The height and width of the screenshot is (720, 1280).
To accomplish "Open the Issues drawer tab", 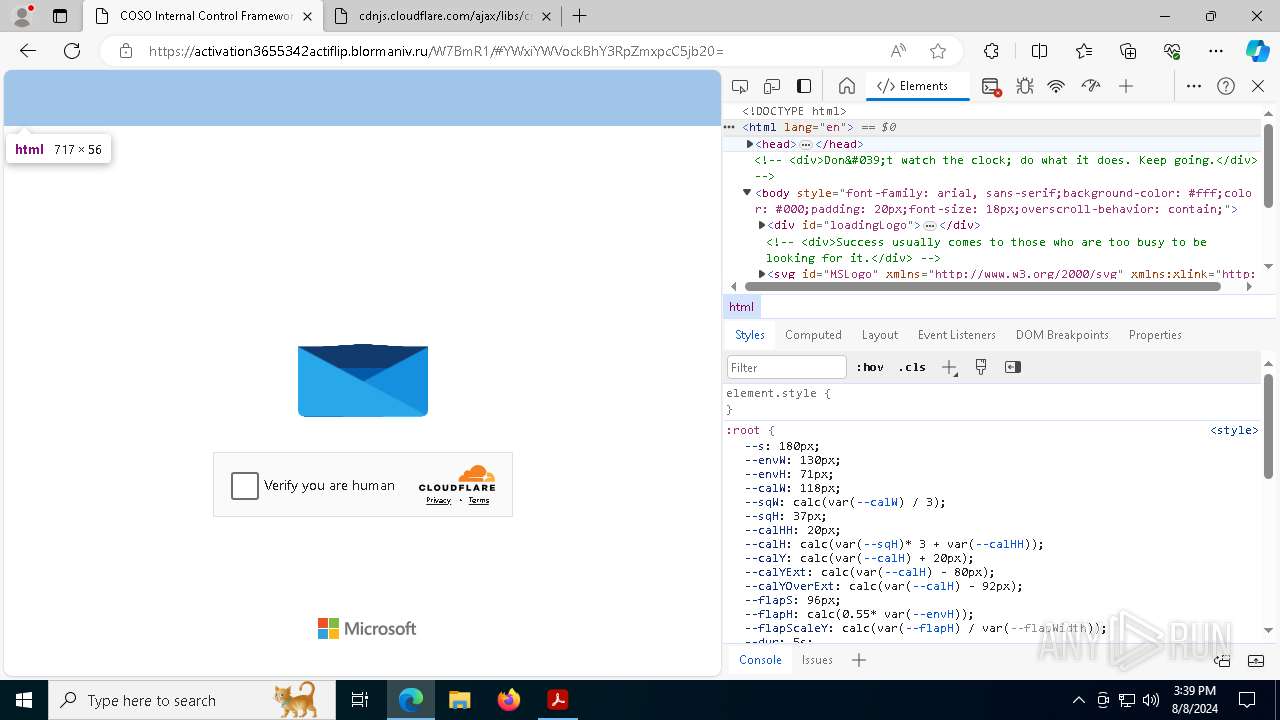I will coord(817,660).
